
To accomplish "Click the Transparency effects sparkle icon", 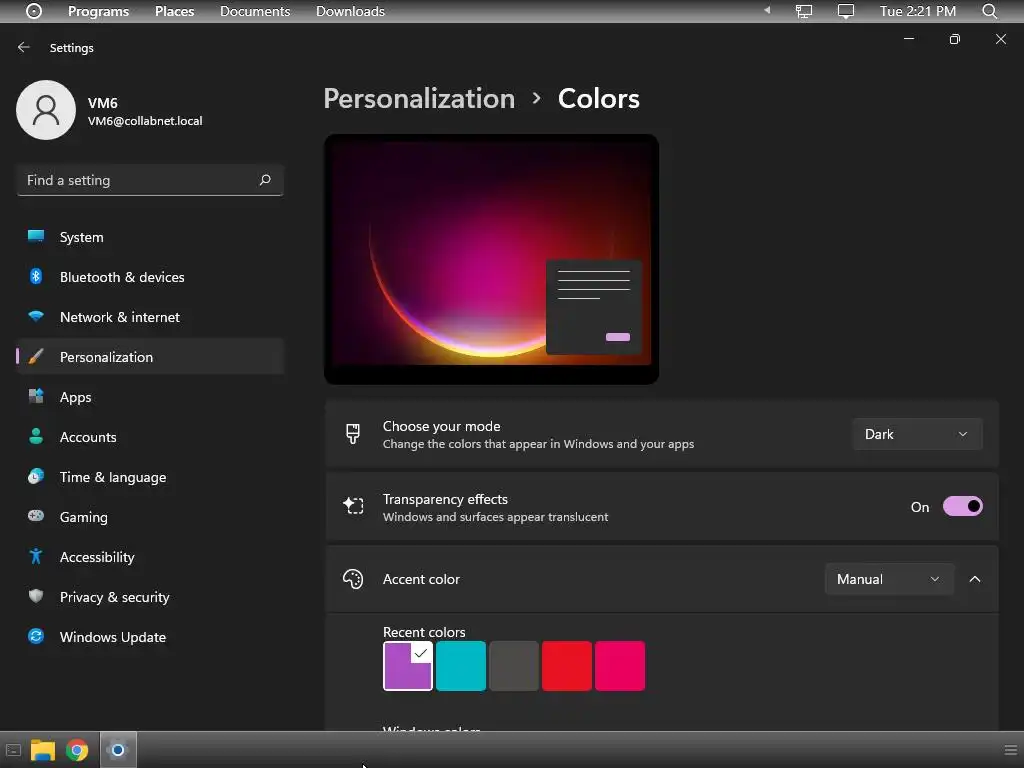I will point(353,505).
